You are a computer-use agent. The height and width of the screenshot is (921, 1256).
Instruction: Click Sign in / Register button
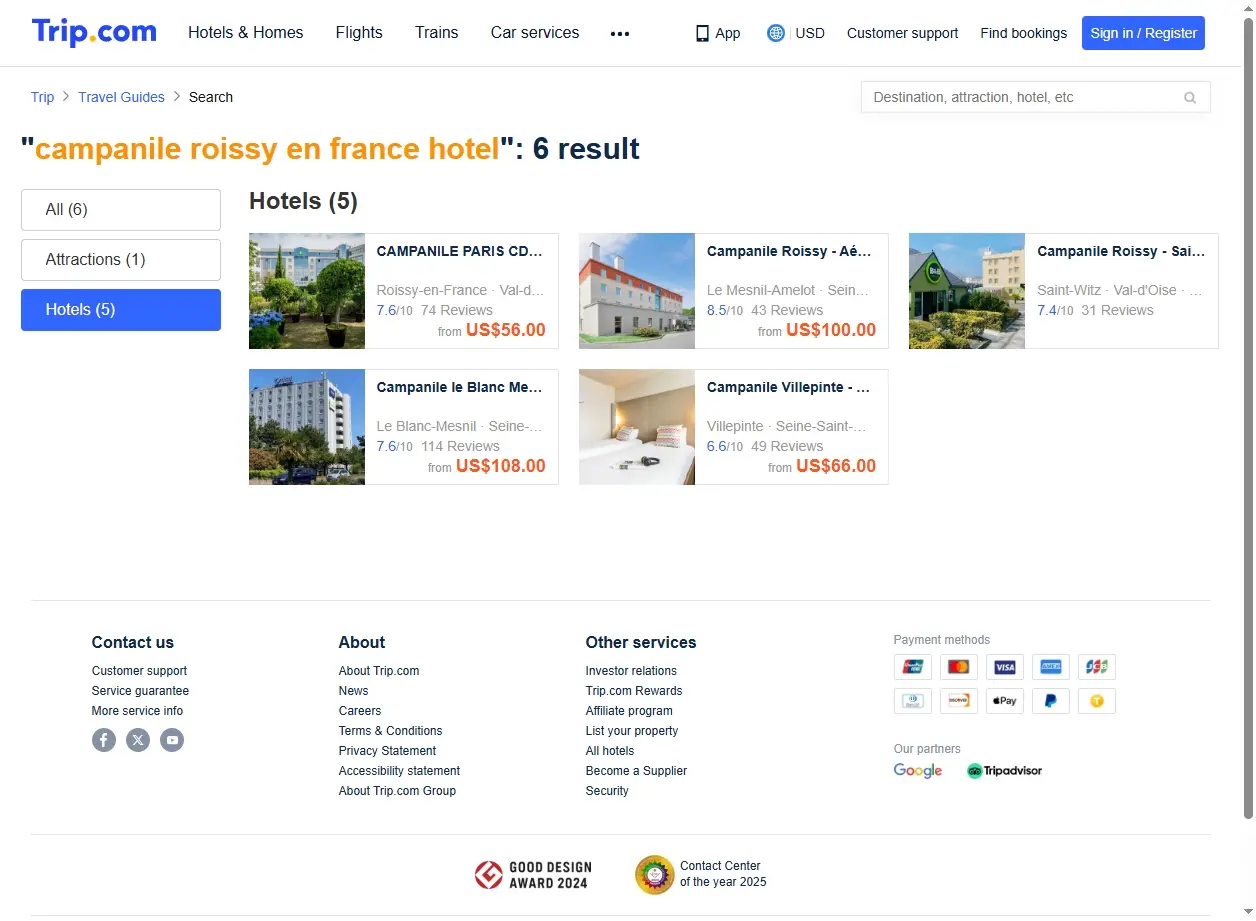[x=1143, y=33]
